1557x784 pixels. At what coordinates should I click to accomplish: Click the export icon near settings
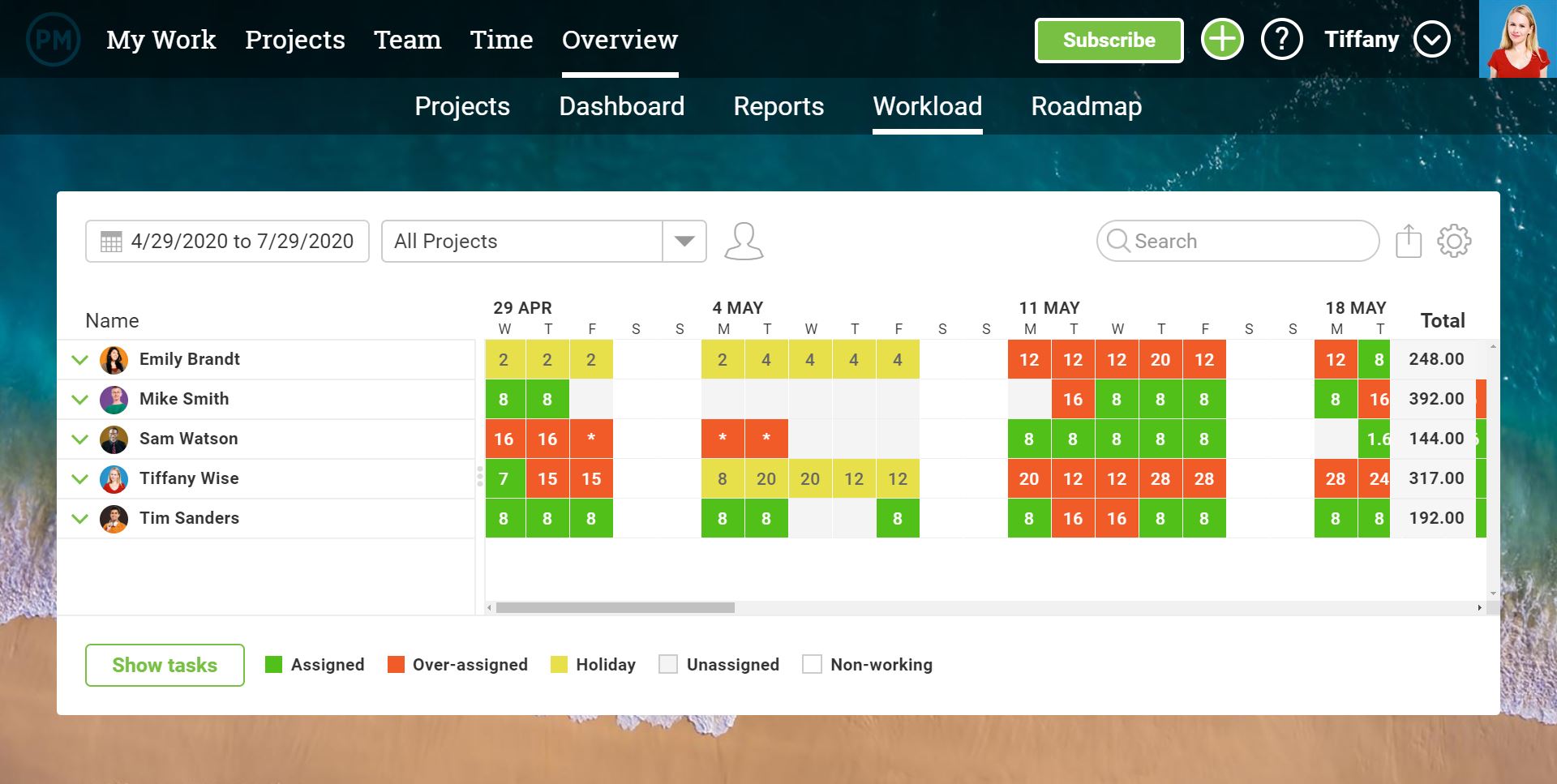[x=1409, y=241]
